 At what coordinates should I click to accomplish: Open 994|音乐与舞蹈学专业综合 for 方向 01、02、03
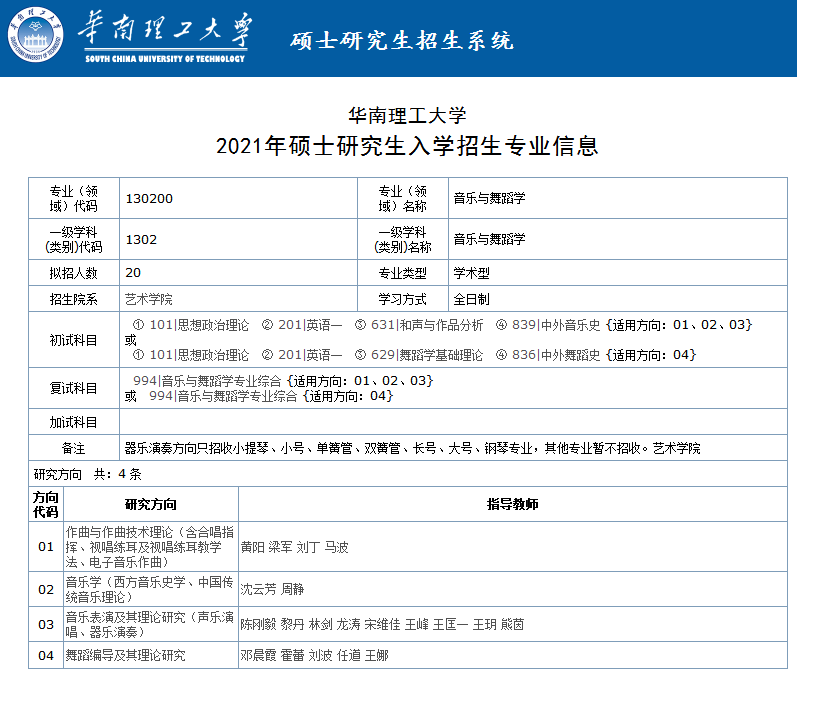point(207,381)
